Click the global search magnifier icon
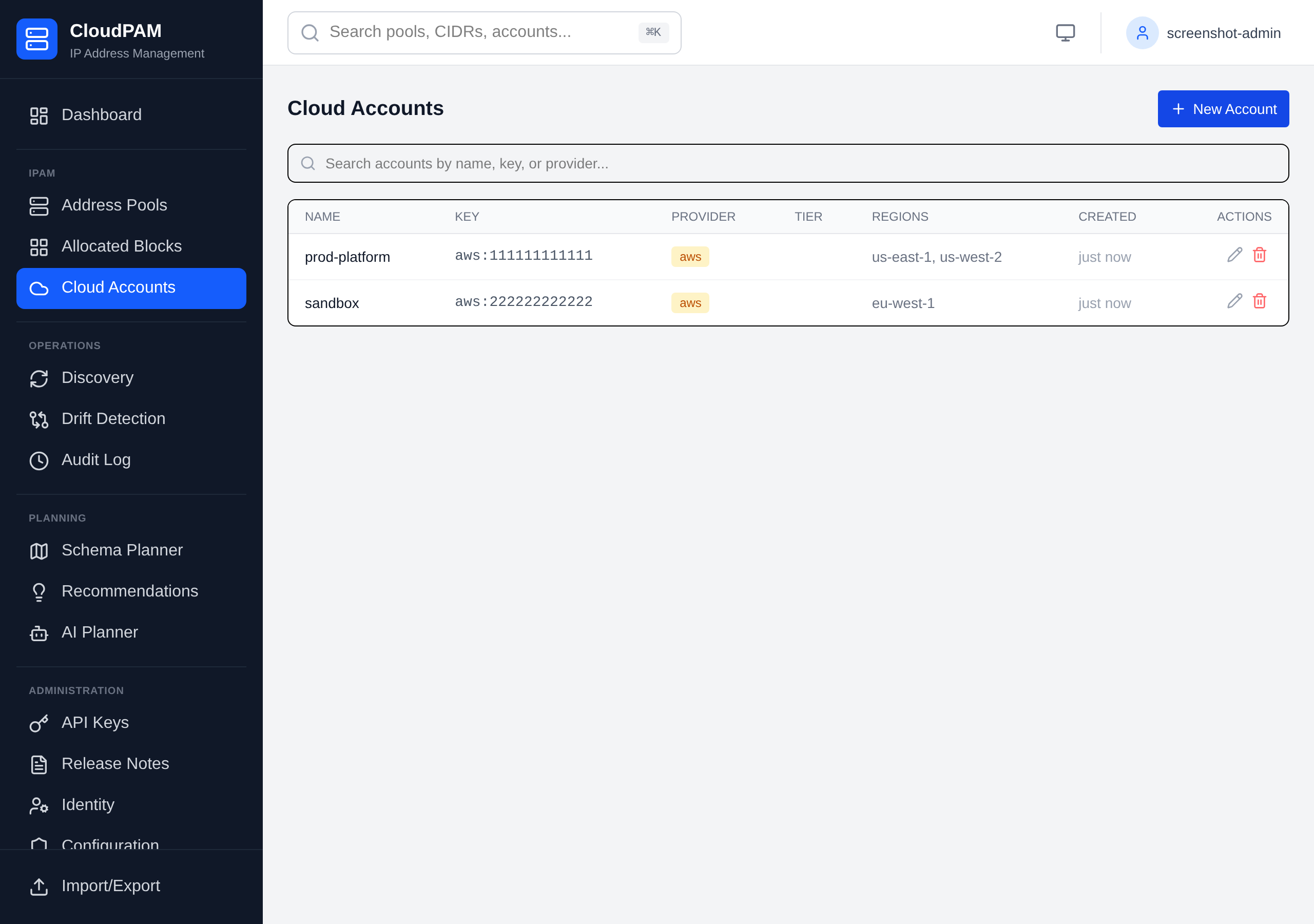This screenshot has height=924, width=1314. pos(310,33)
